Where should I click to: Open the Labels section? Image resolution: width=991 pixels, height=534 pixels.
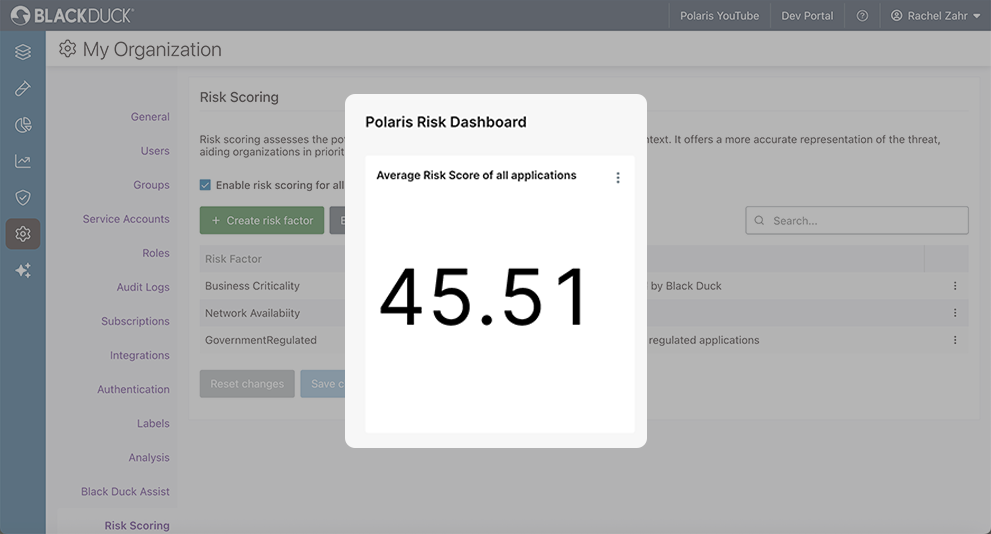tap(153, 424)
